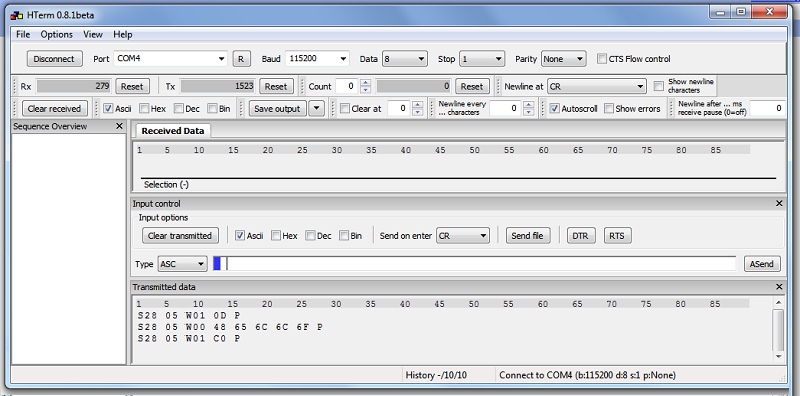
Task: Click Newline every characters value field
Action: point(506,108)
